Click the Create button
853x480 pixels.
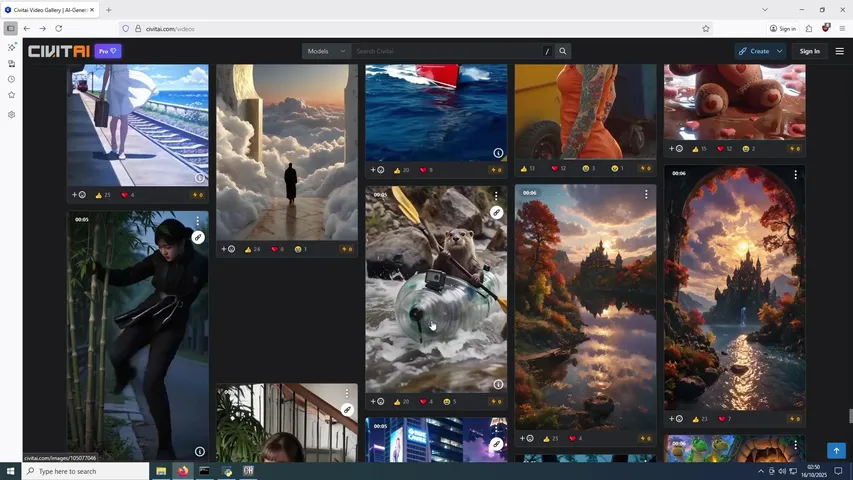pyautogui.click(x=754, y=51)
